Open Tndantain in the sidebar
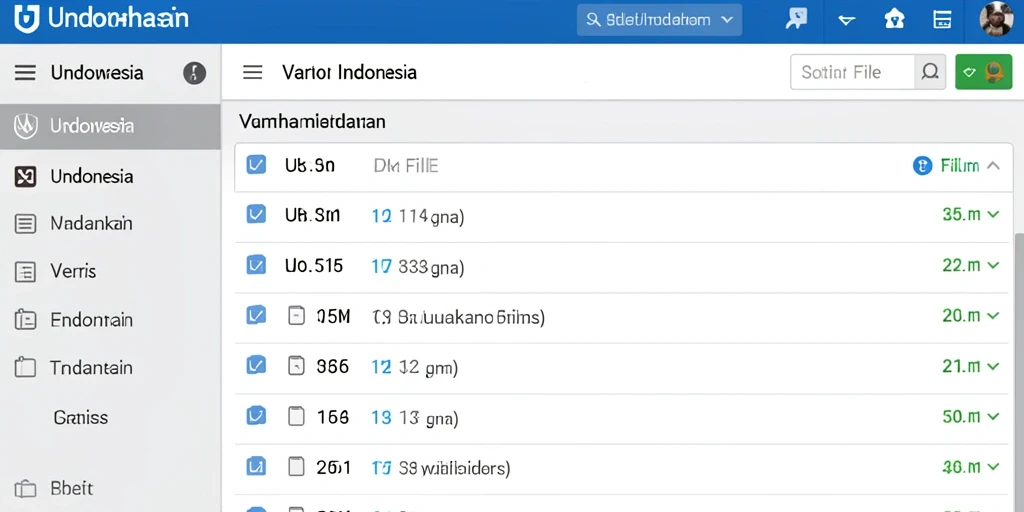 (110, 367)
